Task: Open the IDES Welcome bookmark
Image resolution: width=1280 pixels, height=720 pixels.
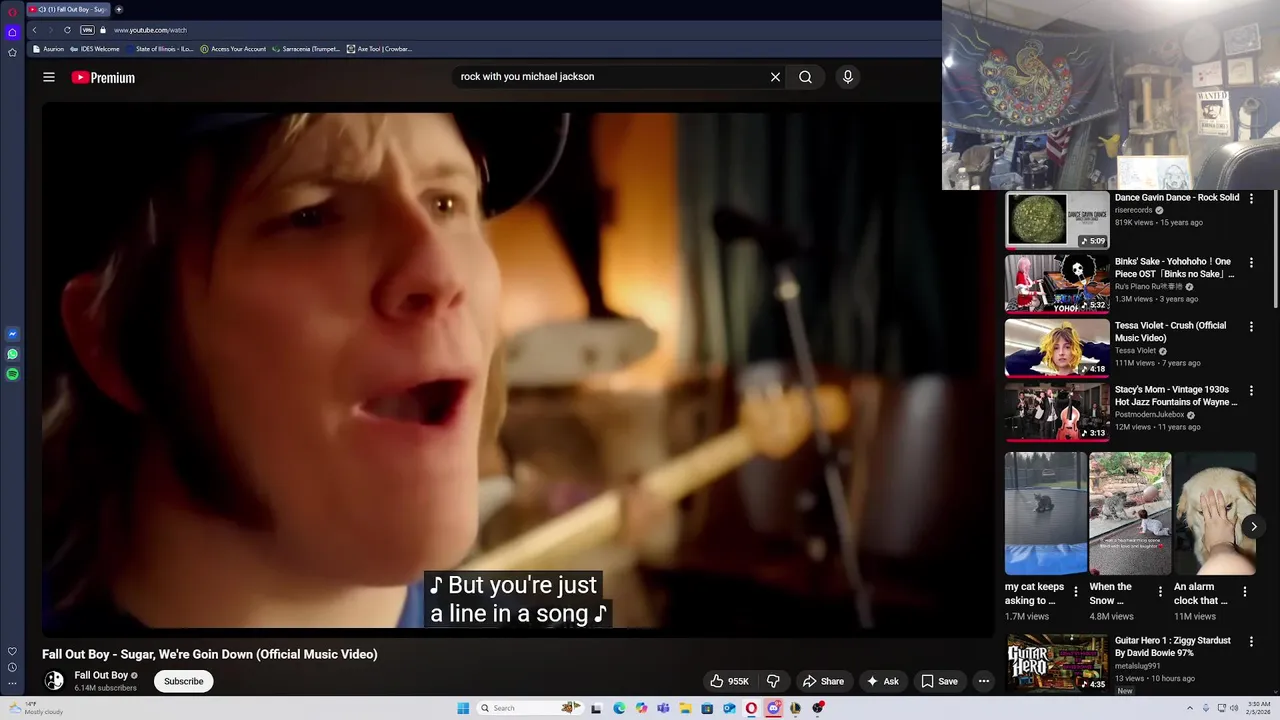Action: point(96,49)
